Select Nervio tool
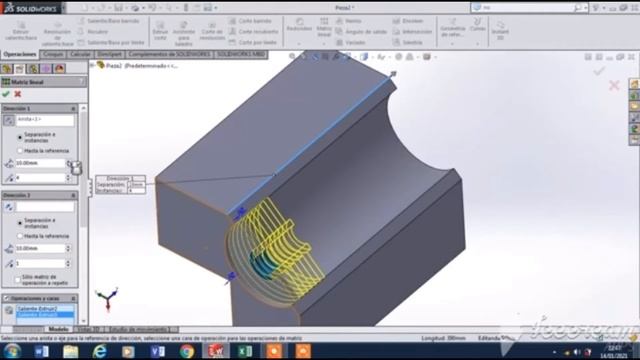 click(349, 21)
